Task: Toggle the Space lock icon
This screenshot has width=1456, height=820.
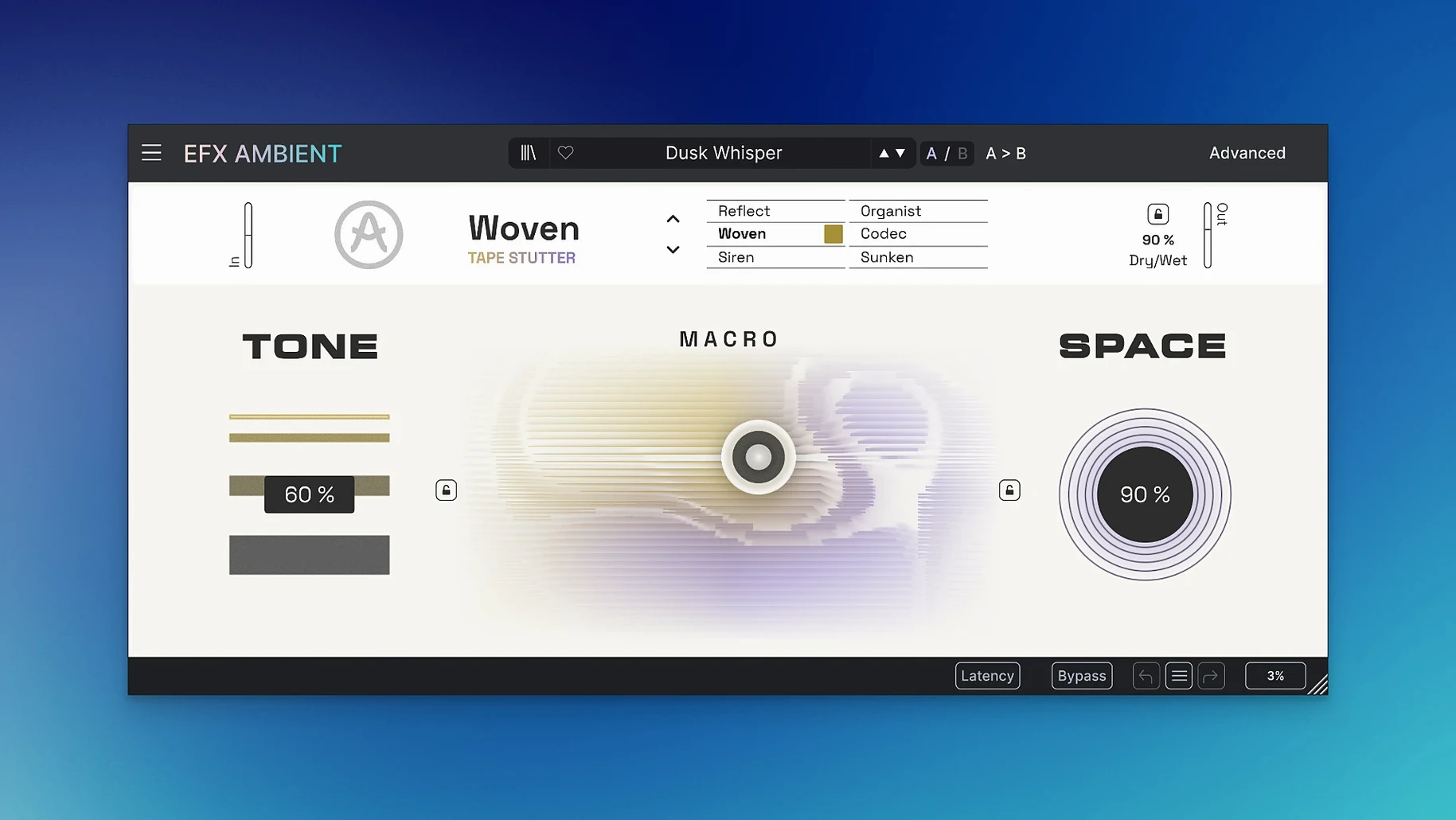Action: [1009, 490]
